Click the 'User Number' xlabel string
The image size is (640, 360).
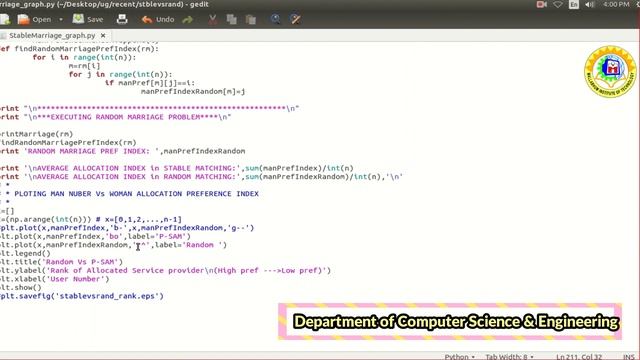coord(78,279)
